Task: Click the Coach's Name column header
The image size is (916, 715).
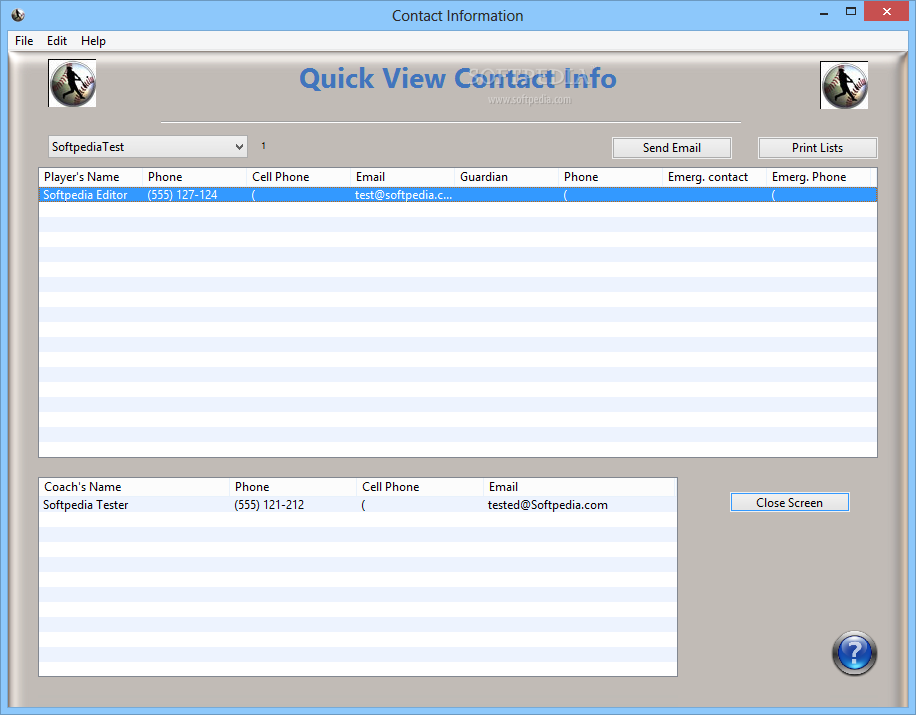Action: click(x=134, y=487)
